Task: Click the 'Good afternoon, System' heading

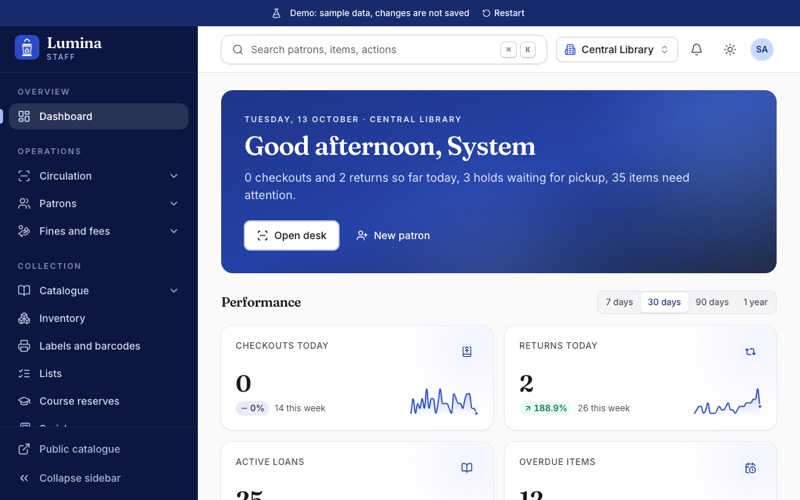Action: tap(390, 147)
